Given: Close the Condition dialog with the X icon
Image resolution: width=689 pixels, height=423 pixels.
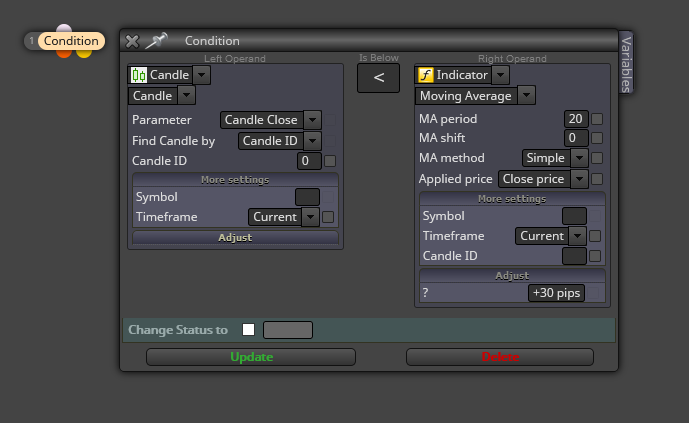Looking at the screenshot, I should [132, 41].
